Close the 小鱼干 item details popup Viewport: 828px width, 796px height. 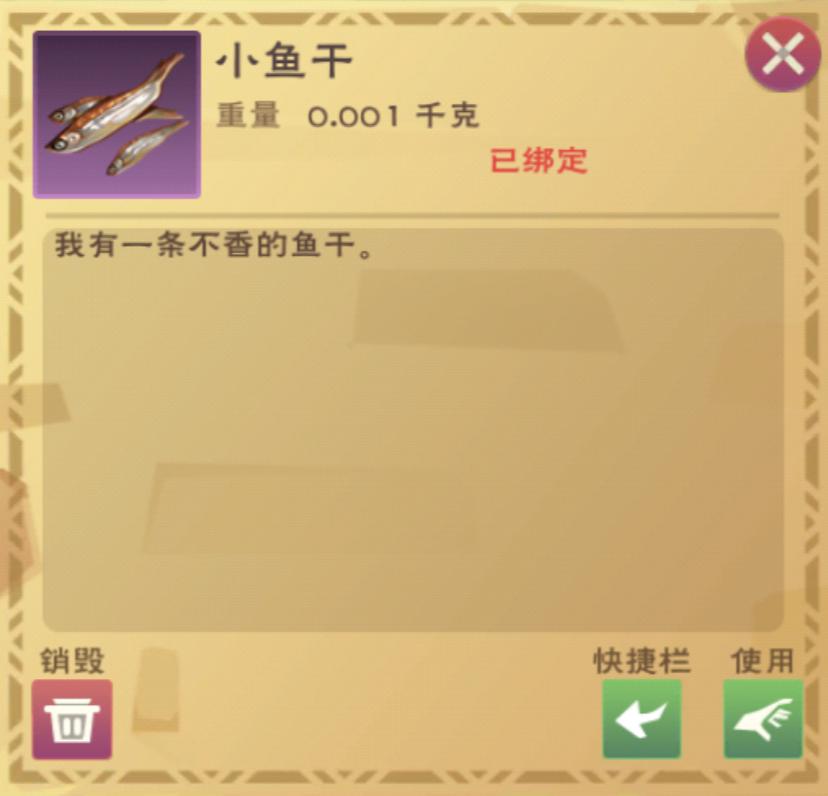tap(783, 54)
